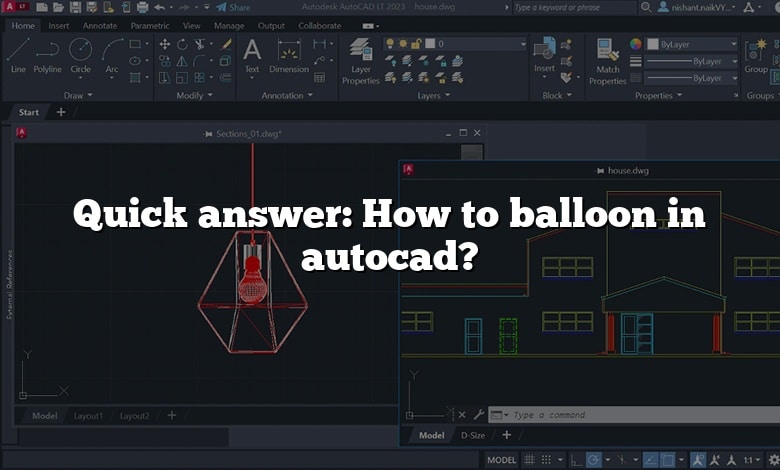Select the Line tool
This screenshot has width=780, height=470.
[x=18, y=56]
